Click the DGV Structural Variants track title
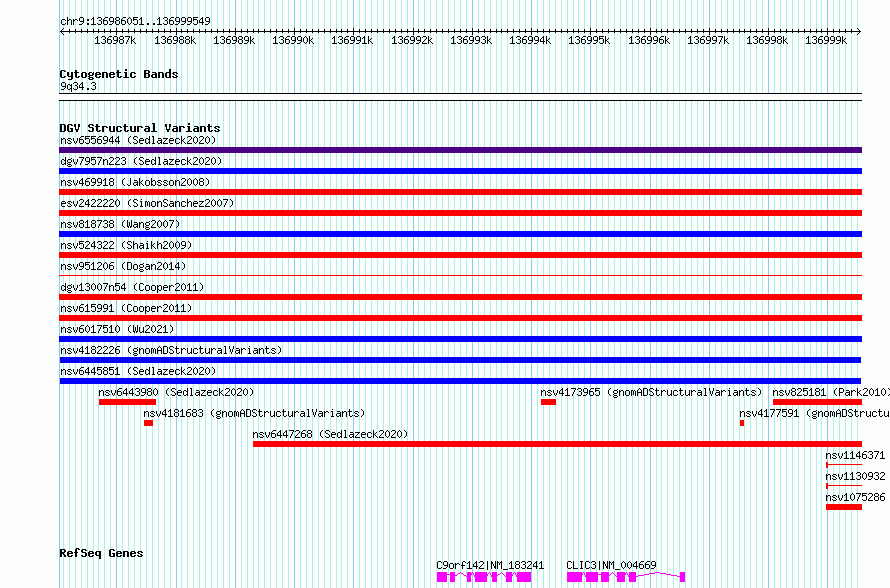Viewport: 890px width, 588px height. coord(140,128)
